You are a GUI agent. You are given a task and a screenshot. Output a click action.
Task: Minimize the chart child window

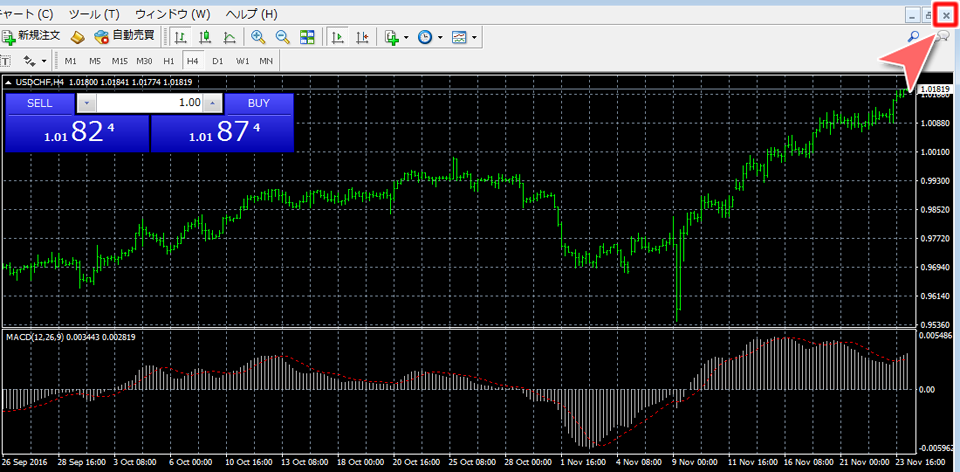(912, 15)
